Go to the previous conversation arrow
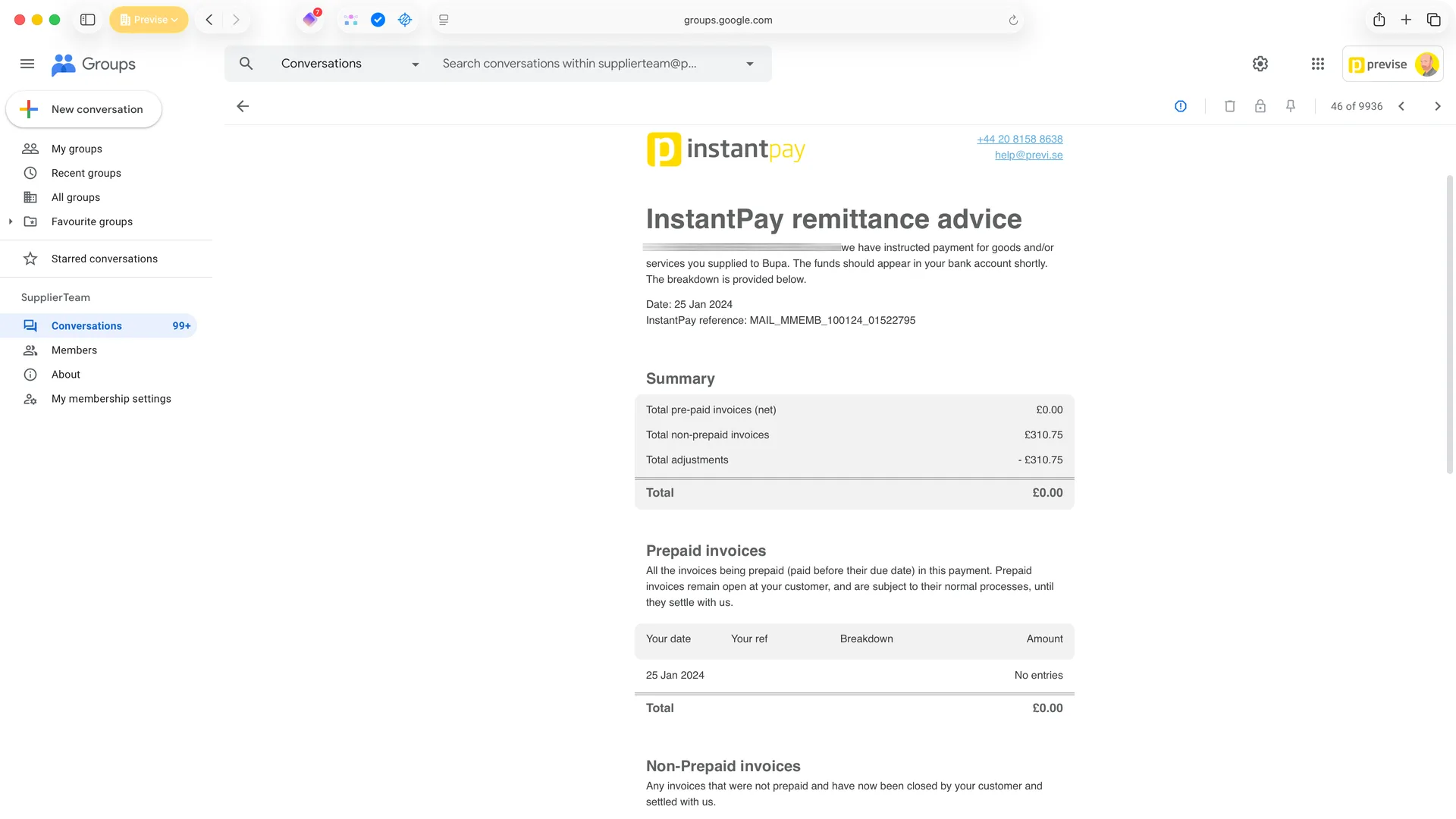 [1401, 106]
